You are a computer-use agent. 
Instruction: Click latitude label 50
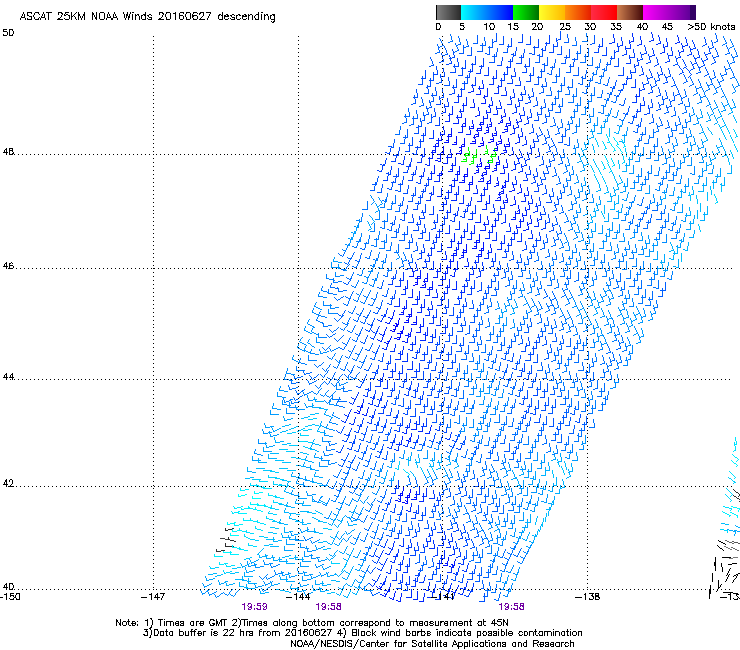tap(8, 33)
